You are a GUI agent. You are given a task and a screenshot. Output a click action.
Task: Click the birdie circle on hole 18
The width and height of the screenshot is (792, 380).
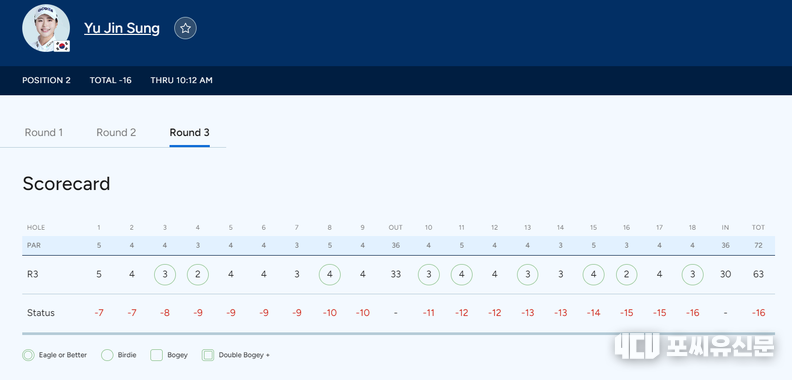692,274
